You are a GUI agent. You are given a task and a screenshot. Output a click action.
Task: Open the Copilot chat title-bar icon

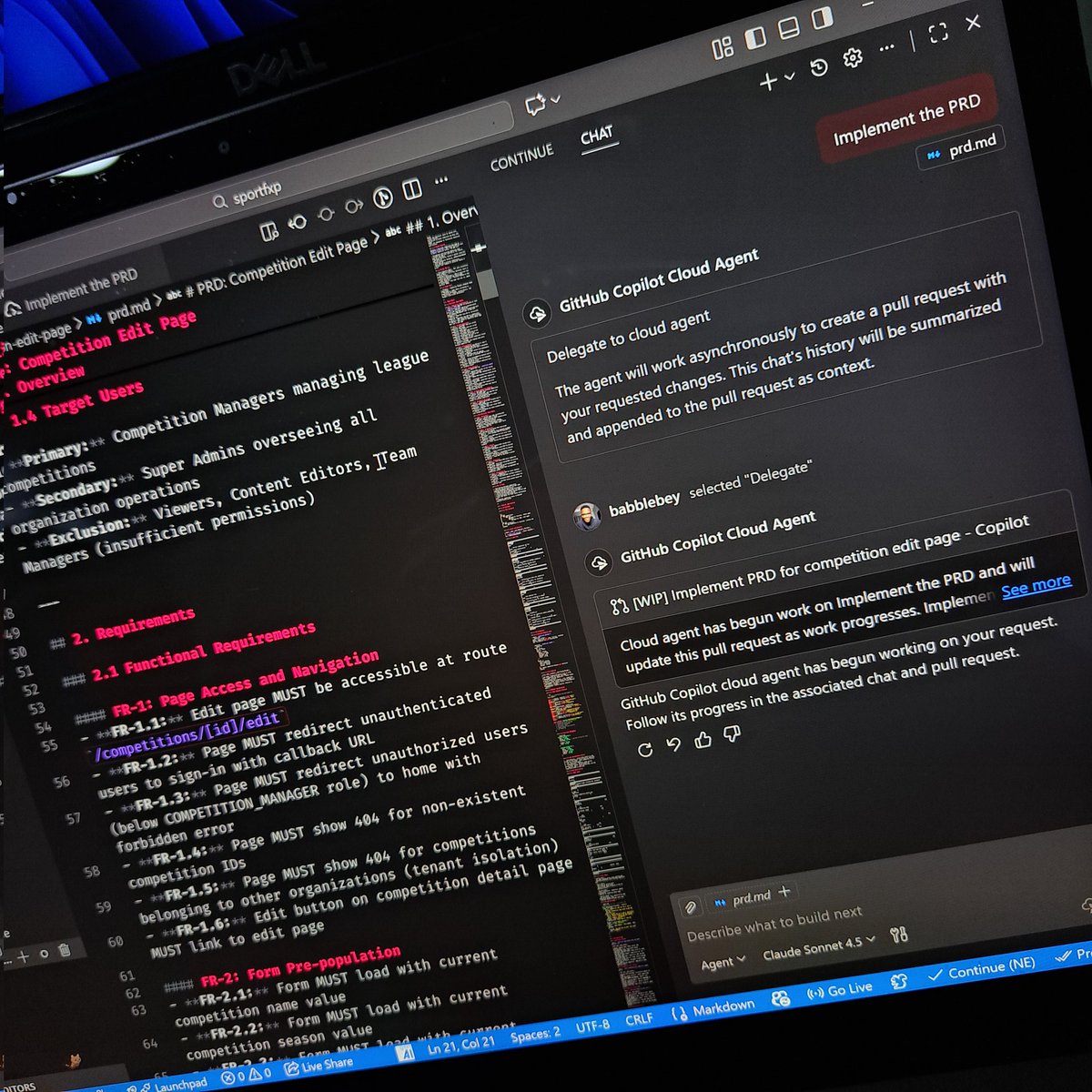pyautogui.click(x=536, y=106)
